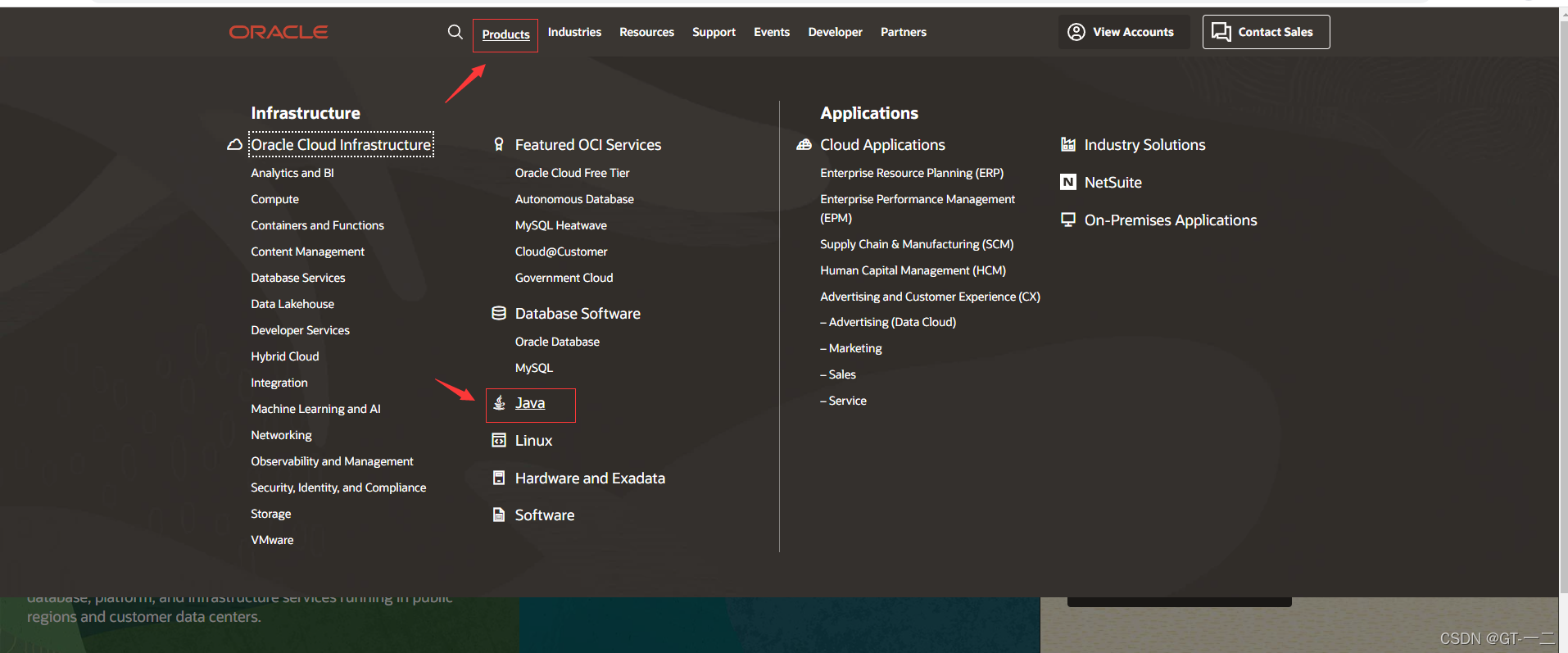Open the Marketing link
Screen dimensions: 1568x653
[x=851, y=348]
